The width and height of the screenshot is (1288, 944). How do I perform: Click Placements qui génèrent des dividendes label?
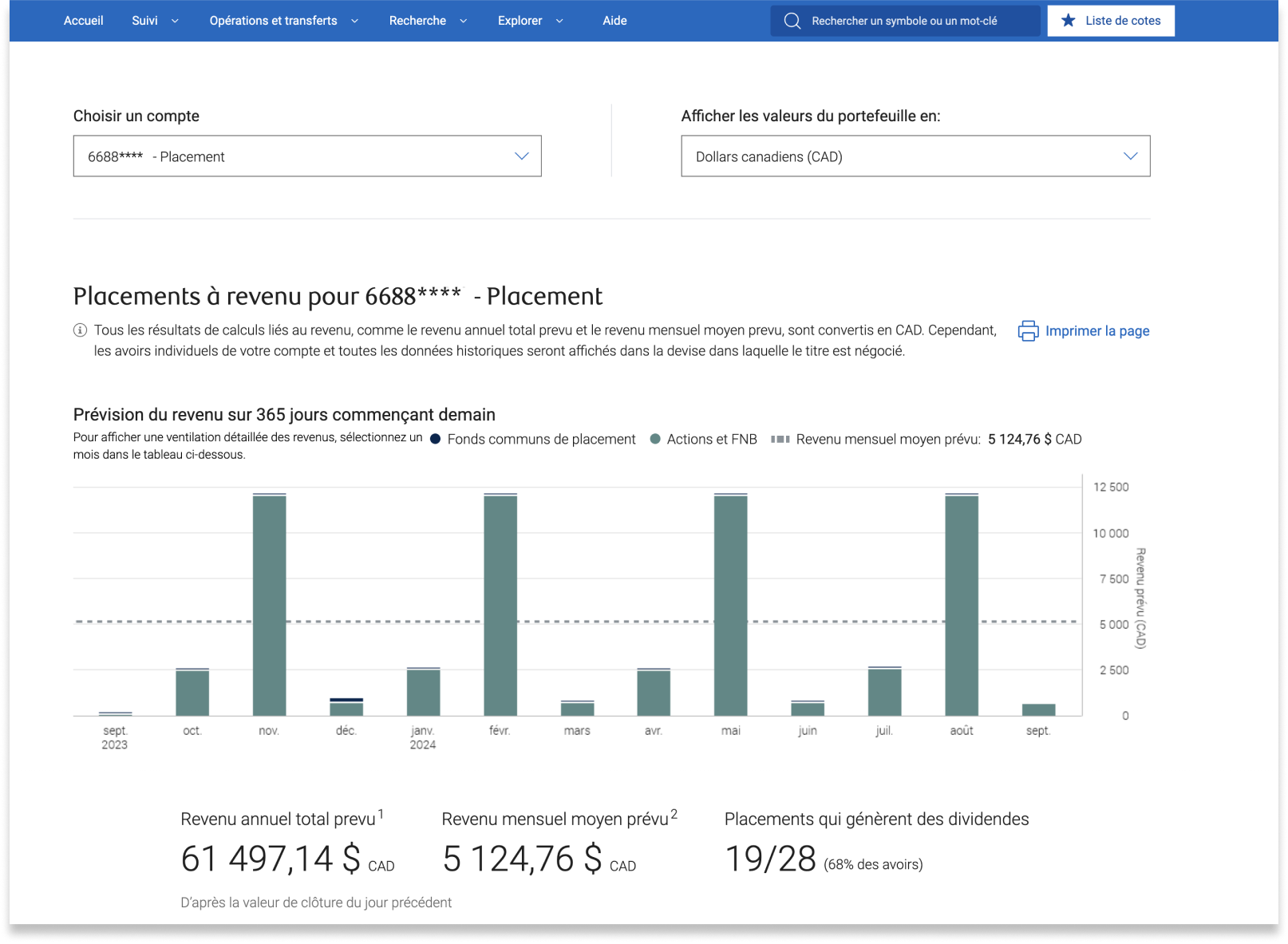coord(876,819)
